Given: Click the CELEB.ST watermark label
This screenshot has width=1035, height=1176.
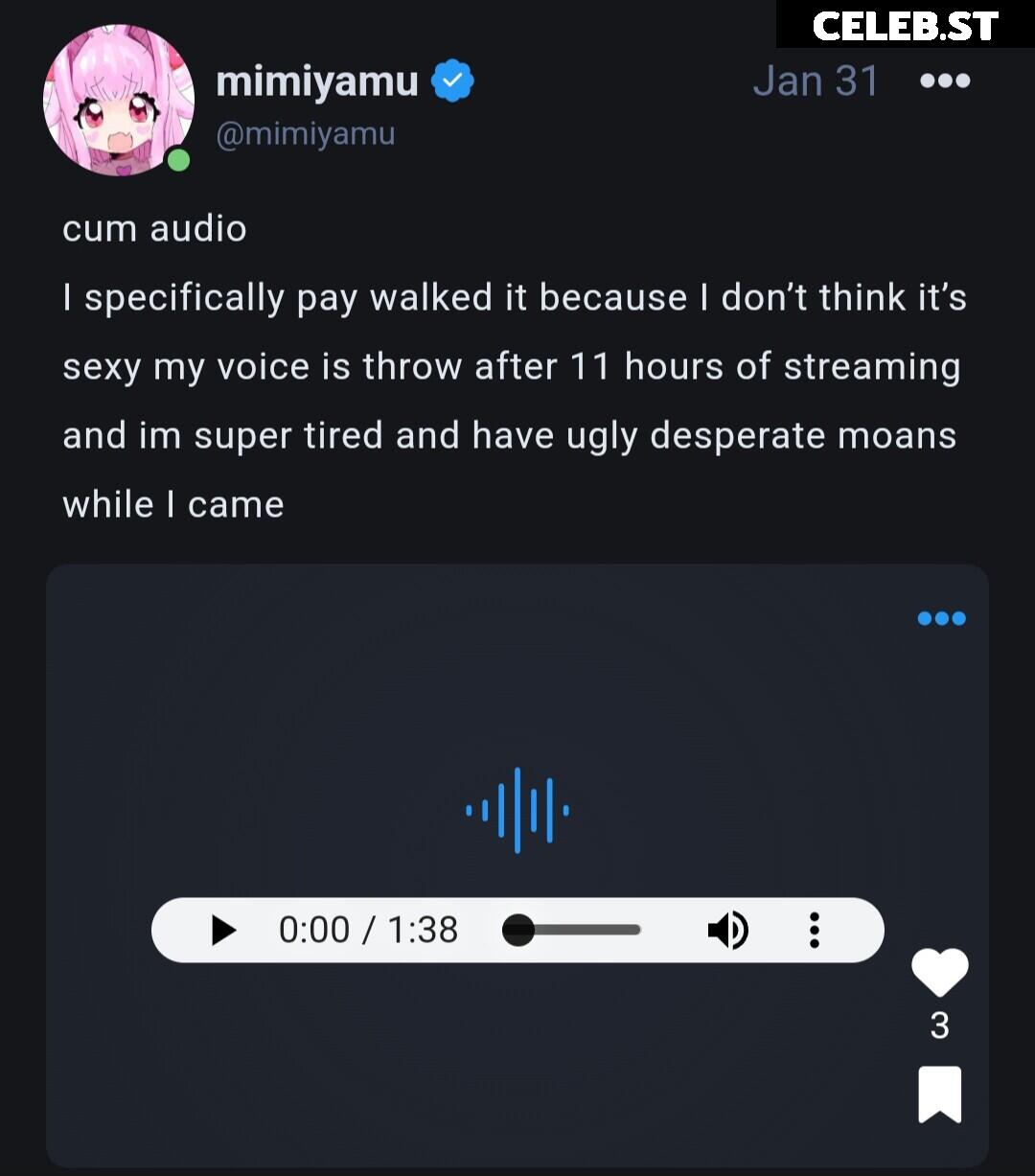Looking at the screenshot, I should coord(906,25).
